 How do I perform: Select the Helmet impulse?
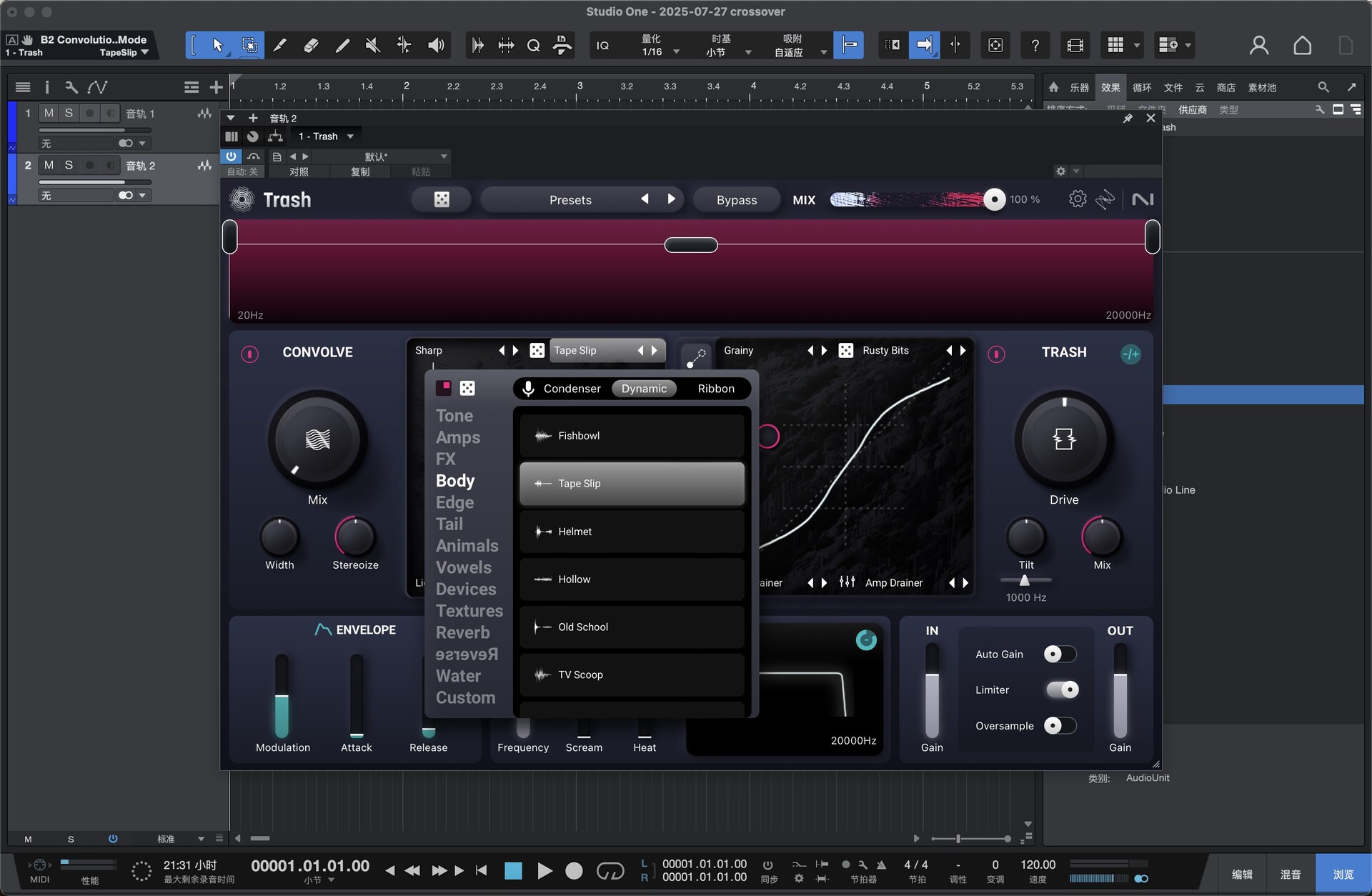coord(632,531)
